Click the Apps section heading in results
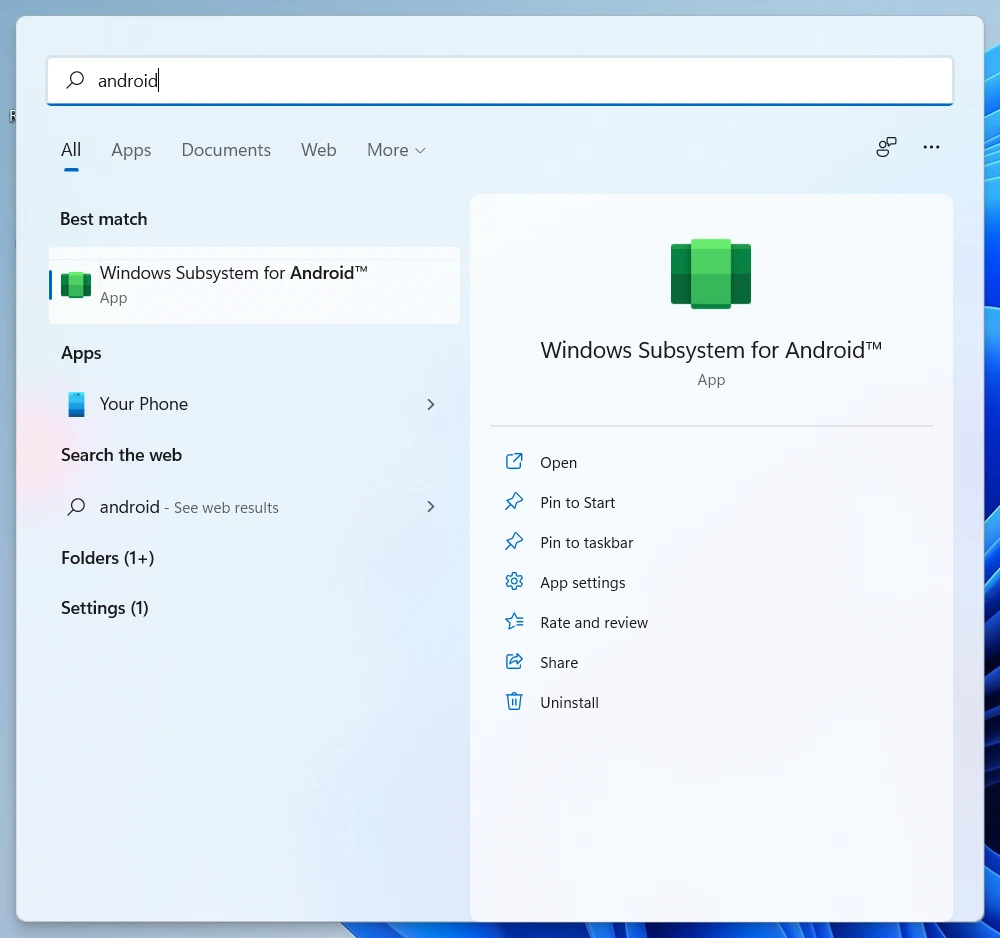This screenshot has width=1000, height=938. tap(81, 353)
